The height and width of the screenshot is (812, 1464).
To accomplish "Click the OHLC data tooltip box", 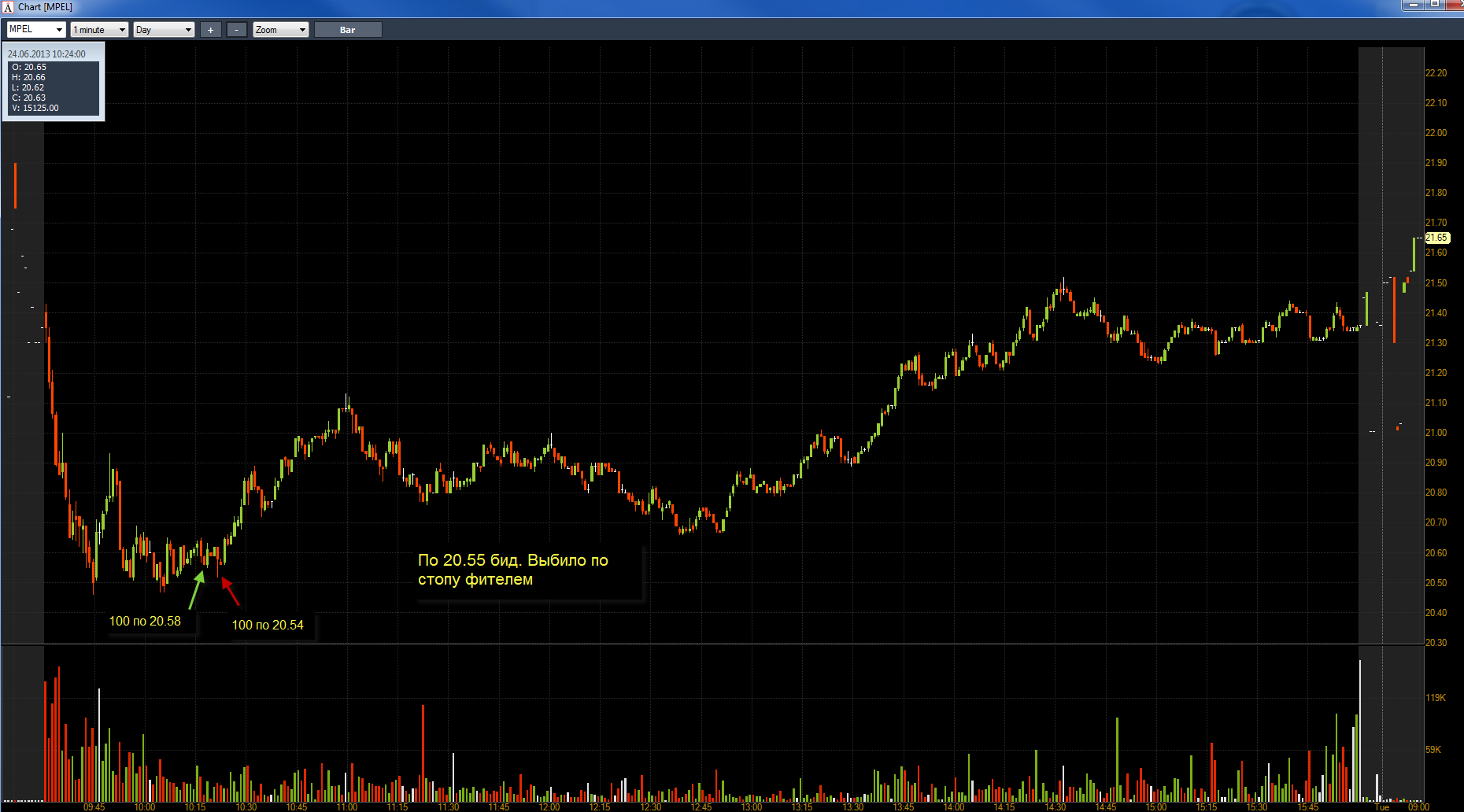I will click(x=54, y=81).
